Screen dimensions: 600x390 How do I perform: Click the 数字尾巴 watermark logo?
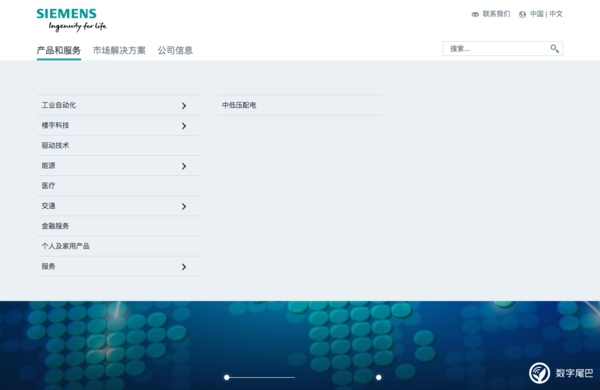[561, 373]
